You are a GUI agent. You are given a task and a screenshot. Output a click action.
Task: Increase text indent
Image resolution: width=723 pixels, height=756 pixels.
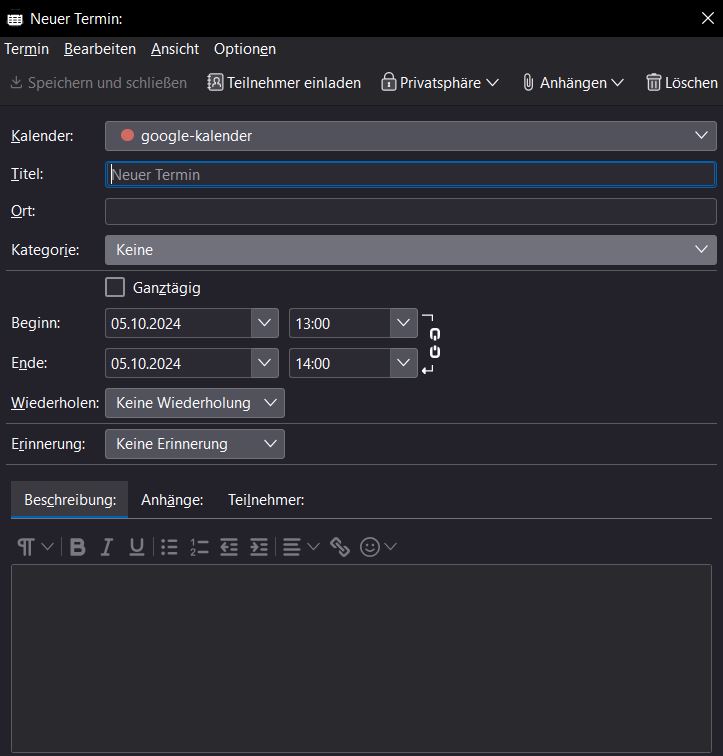(259, 547)
